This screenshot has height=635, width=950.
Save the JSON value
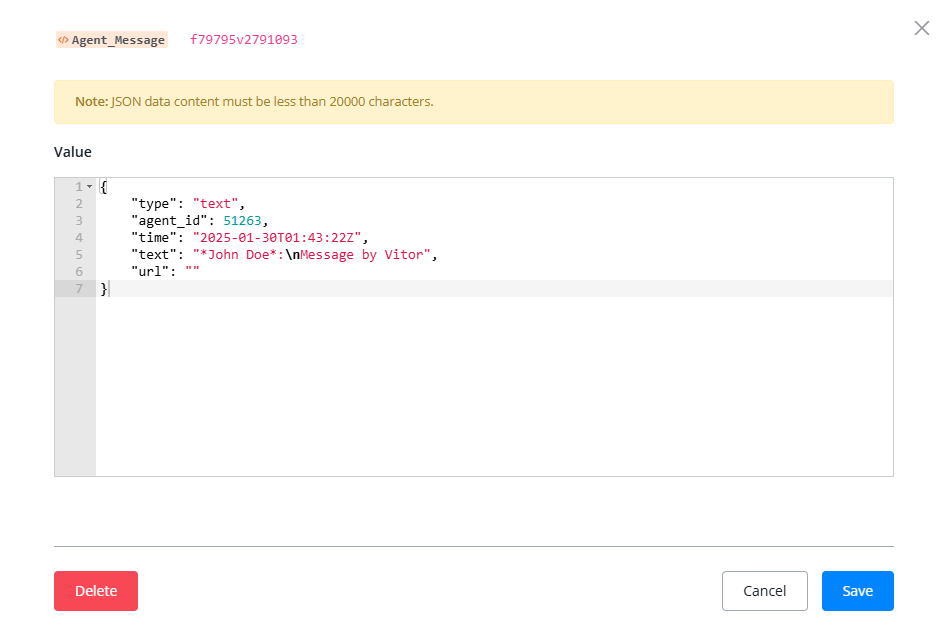coord(857,591)
